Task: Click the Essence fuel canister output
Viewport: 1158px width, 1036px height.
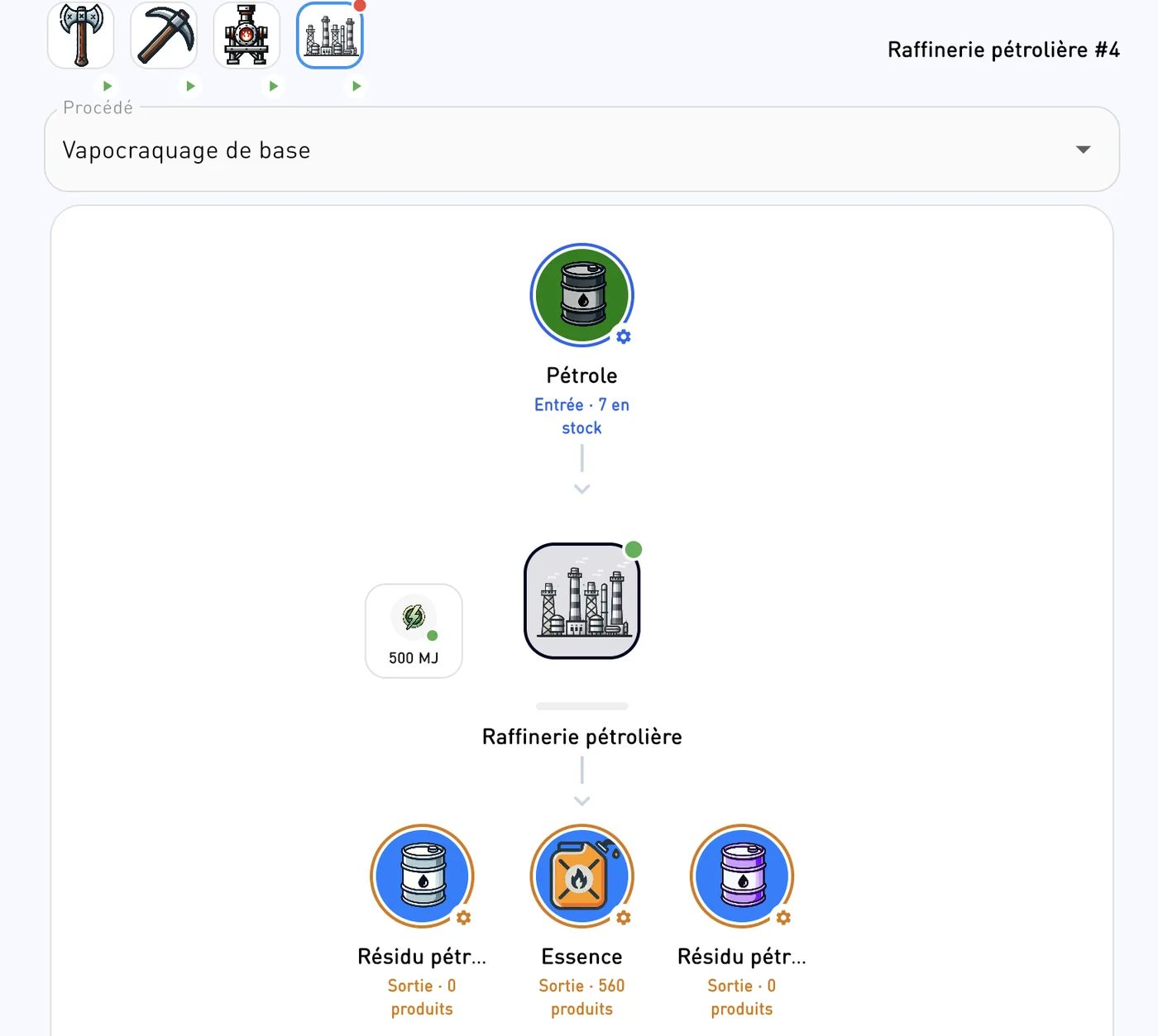Action: point(582,876)
